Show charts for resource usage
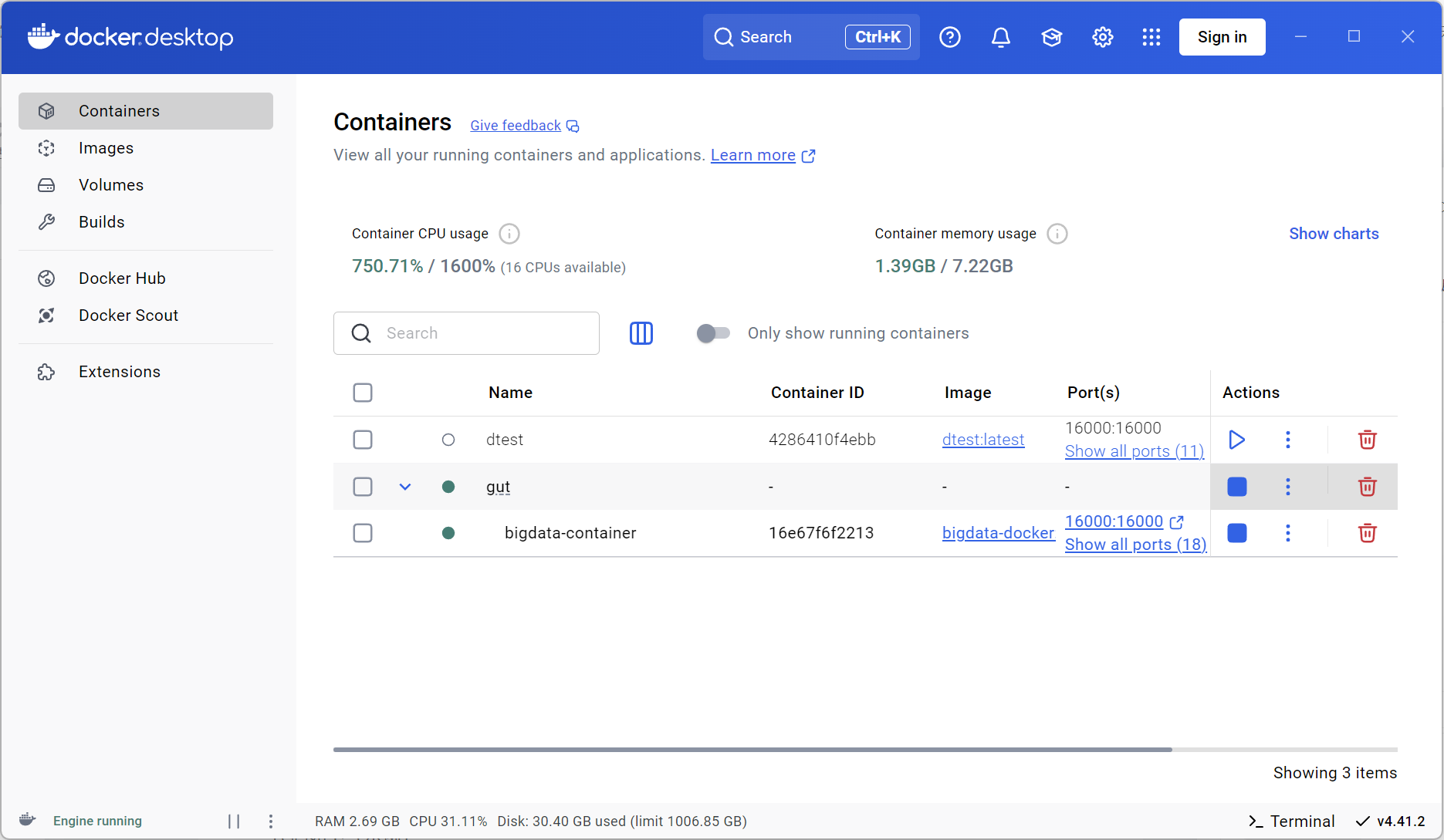The image size is (1444, 840). [1334, 234]
